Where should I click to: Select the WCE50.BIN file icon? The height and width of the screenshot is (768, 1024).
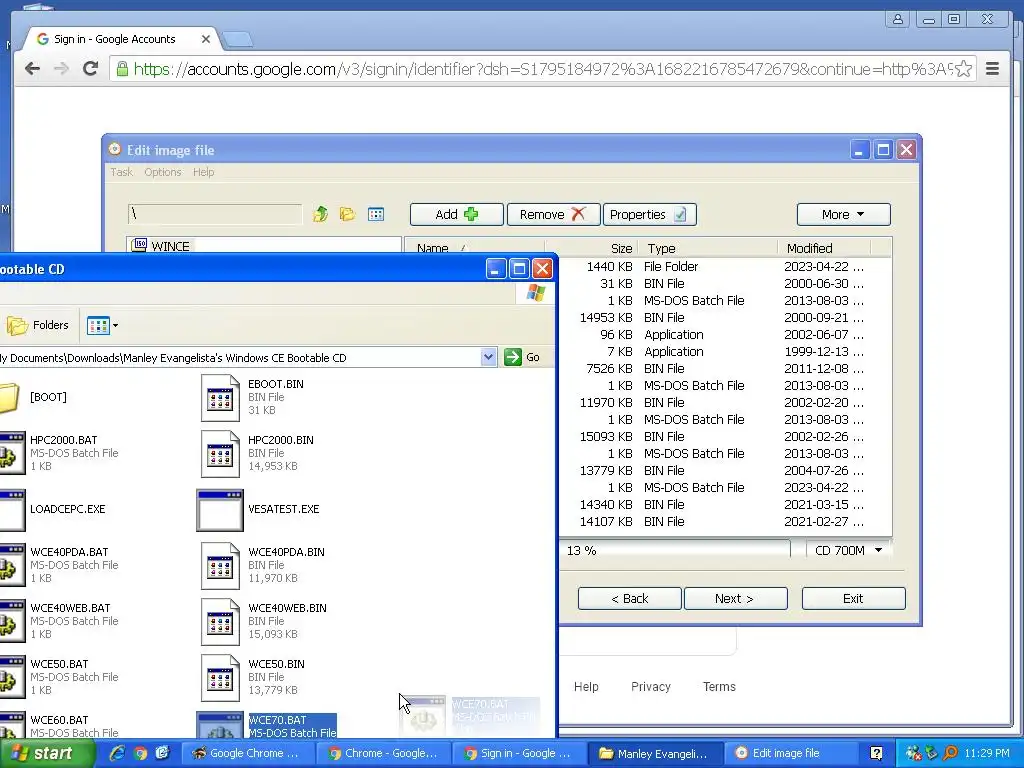(220, 677)
